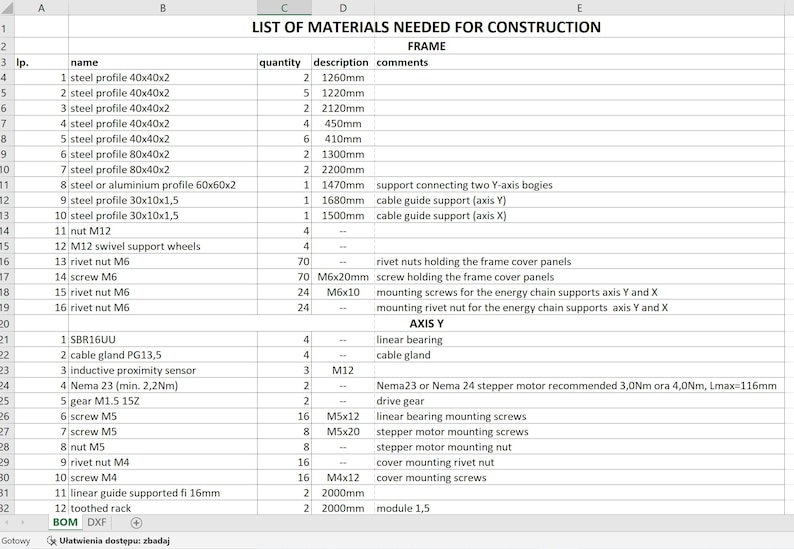794x549 pixels.
Task: Select cell 'cable guide support (axis X)'
Action: (579, 216)
